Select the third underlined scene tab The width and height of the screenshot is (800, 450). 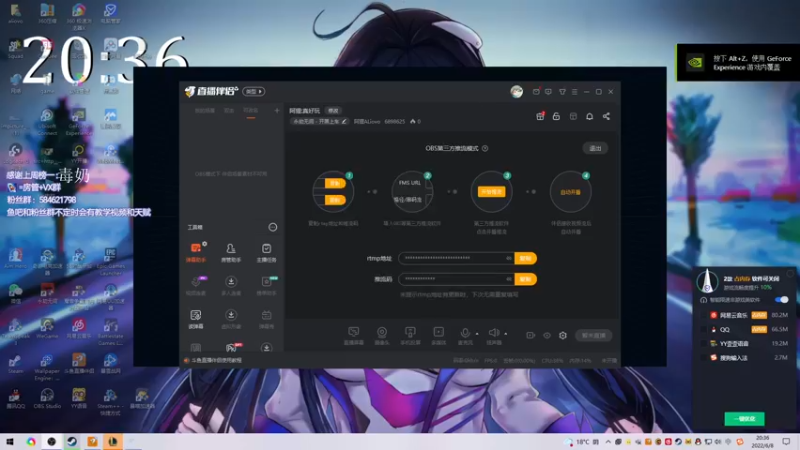coord(251,111)
